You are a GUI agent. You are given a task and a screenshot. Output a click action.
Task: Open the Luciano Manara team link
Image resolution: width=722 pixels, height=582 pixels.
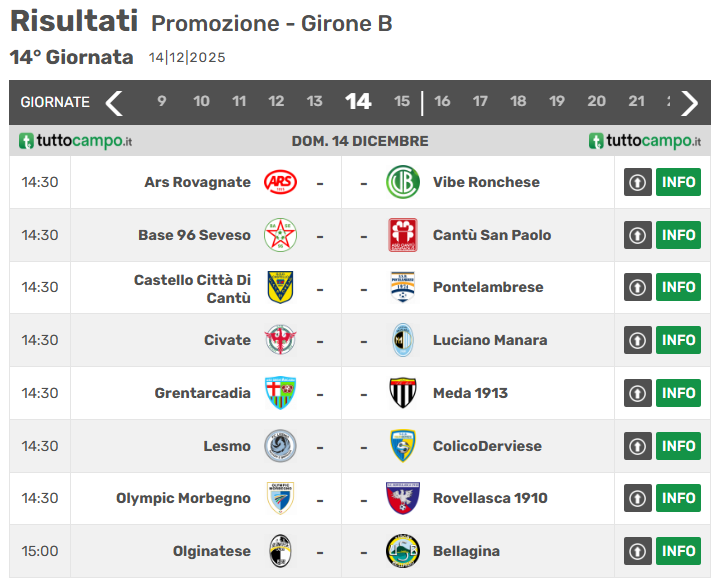click(x=490, y=340)
